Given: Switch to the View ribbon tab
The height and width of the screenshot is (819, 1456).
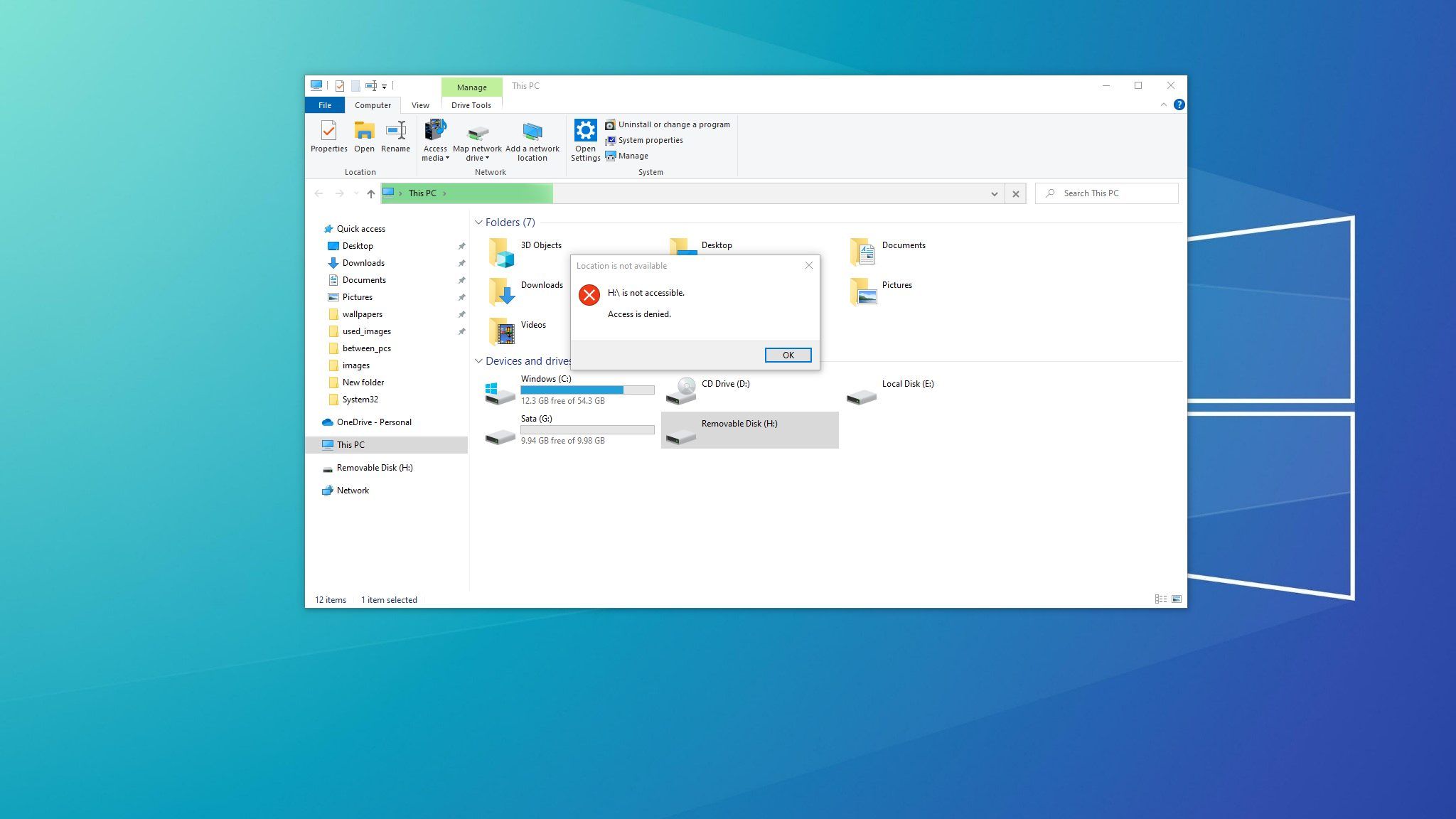Looking at the screenshot, I should point(420,105).
